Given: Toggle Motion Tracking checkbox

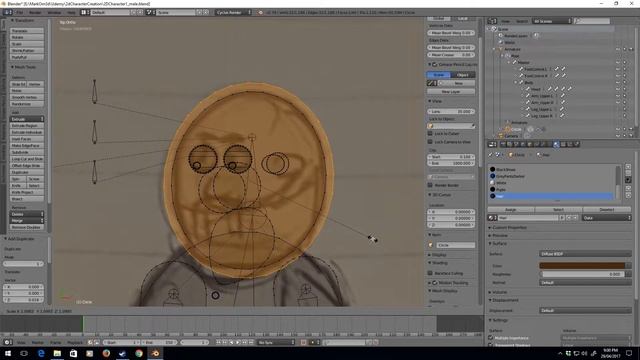Looking at the screenshot, I should tap(435, 282).
